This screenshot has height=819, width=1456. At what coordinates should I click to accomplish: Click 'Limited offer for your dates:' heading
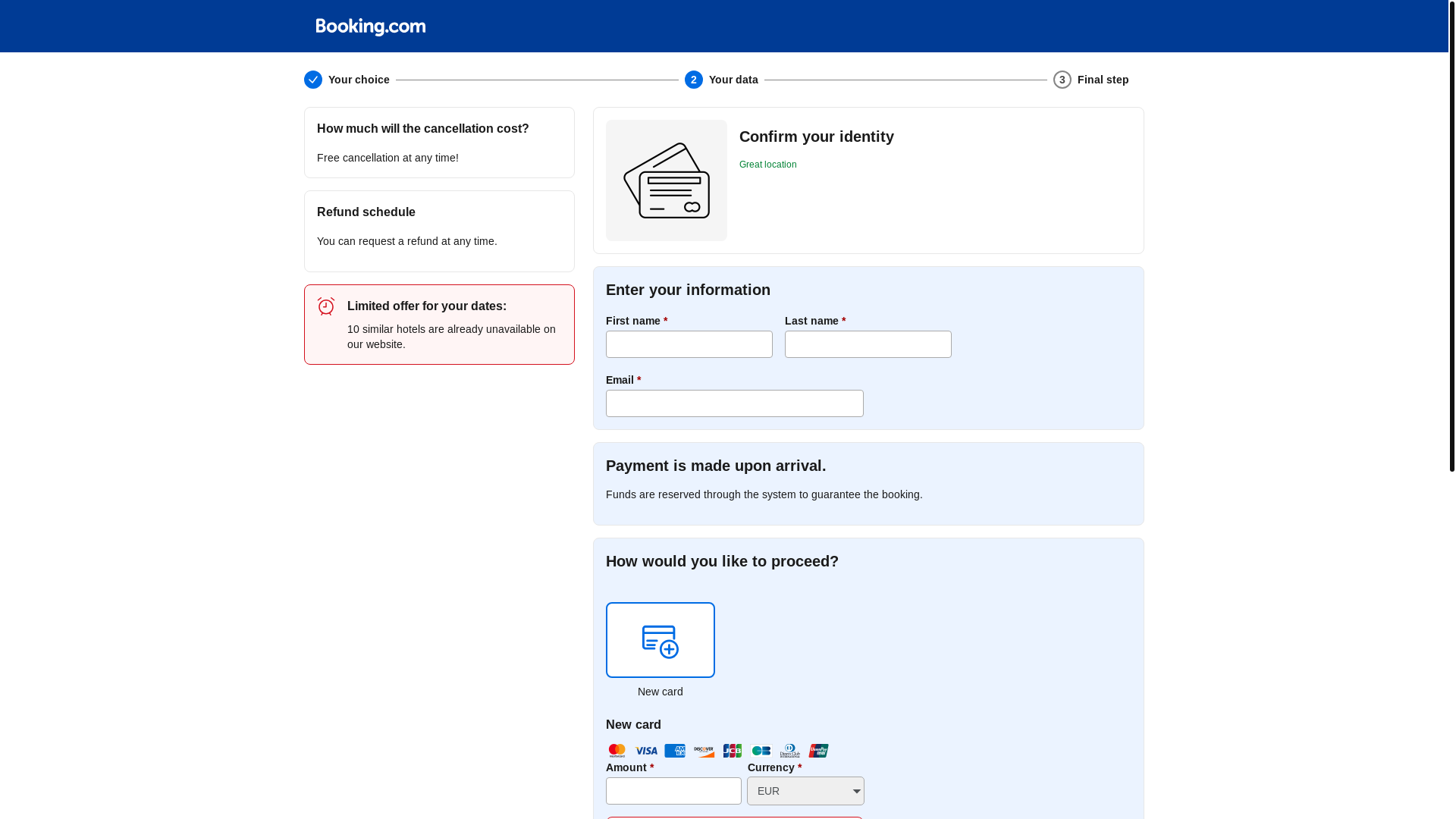coord(427,306)
